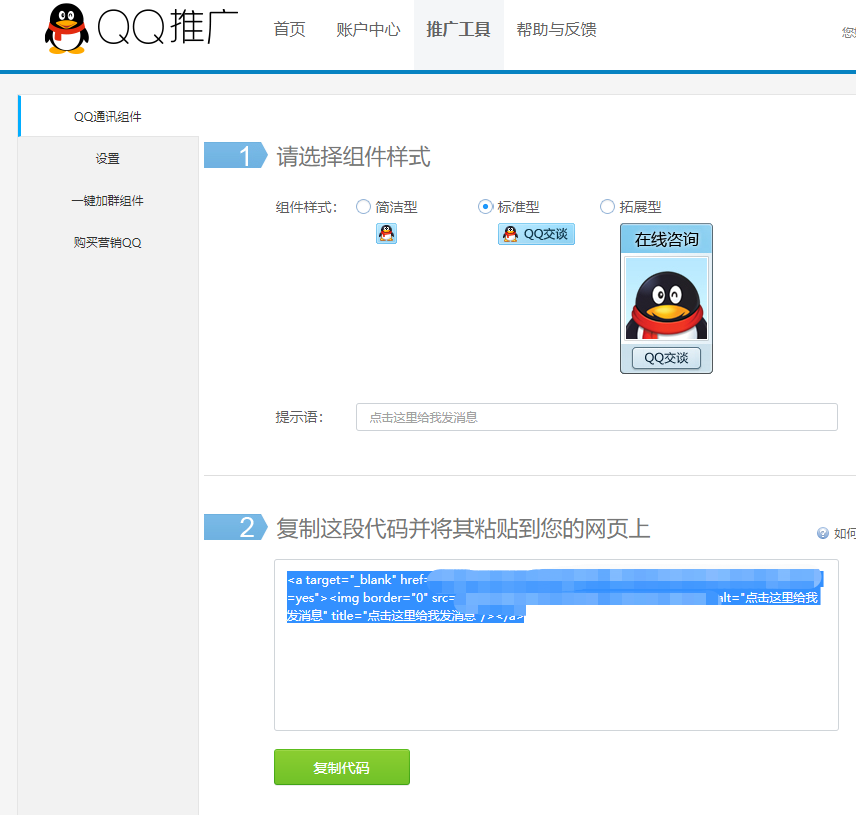
Task: Click the QQ交谈 button inside 在线咨询 panel
Action: tap(665, 357)
